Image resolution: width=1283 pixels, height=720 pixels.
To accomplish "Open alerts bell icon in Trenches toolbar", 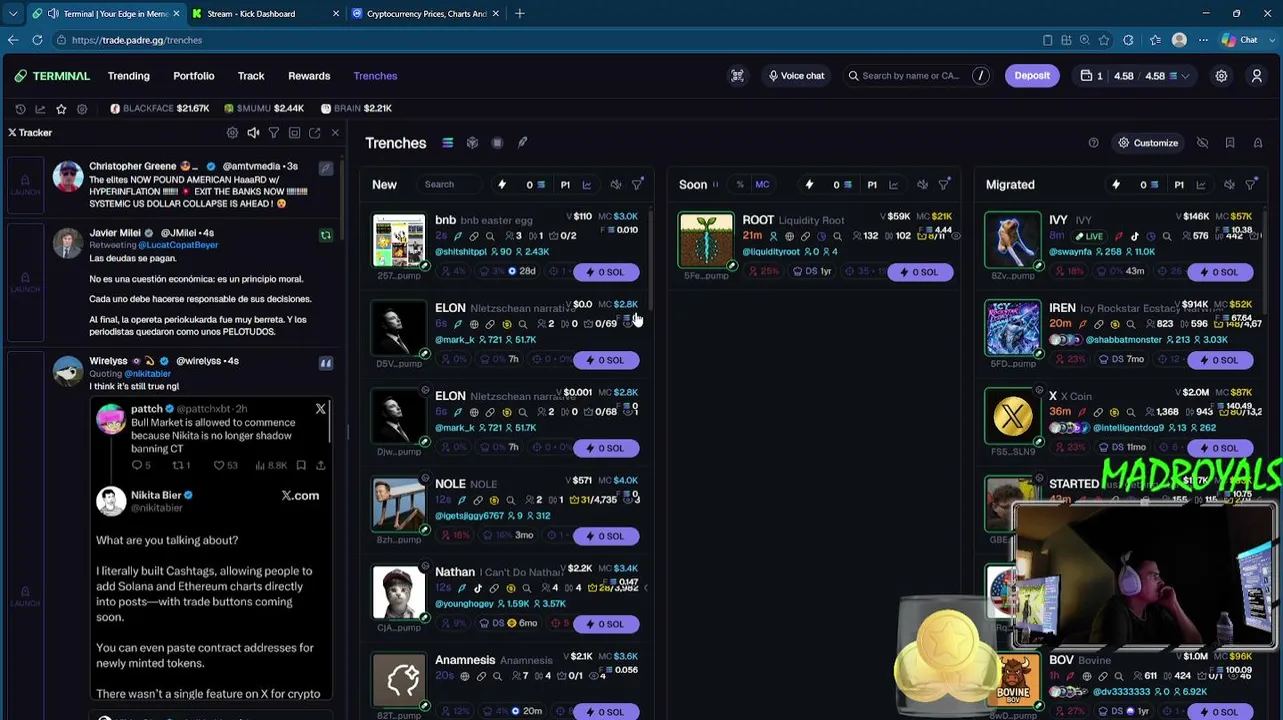I will click(x=1258, y=143).
